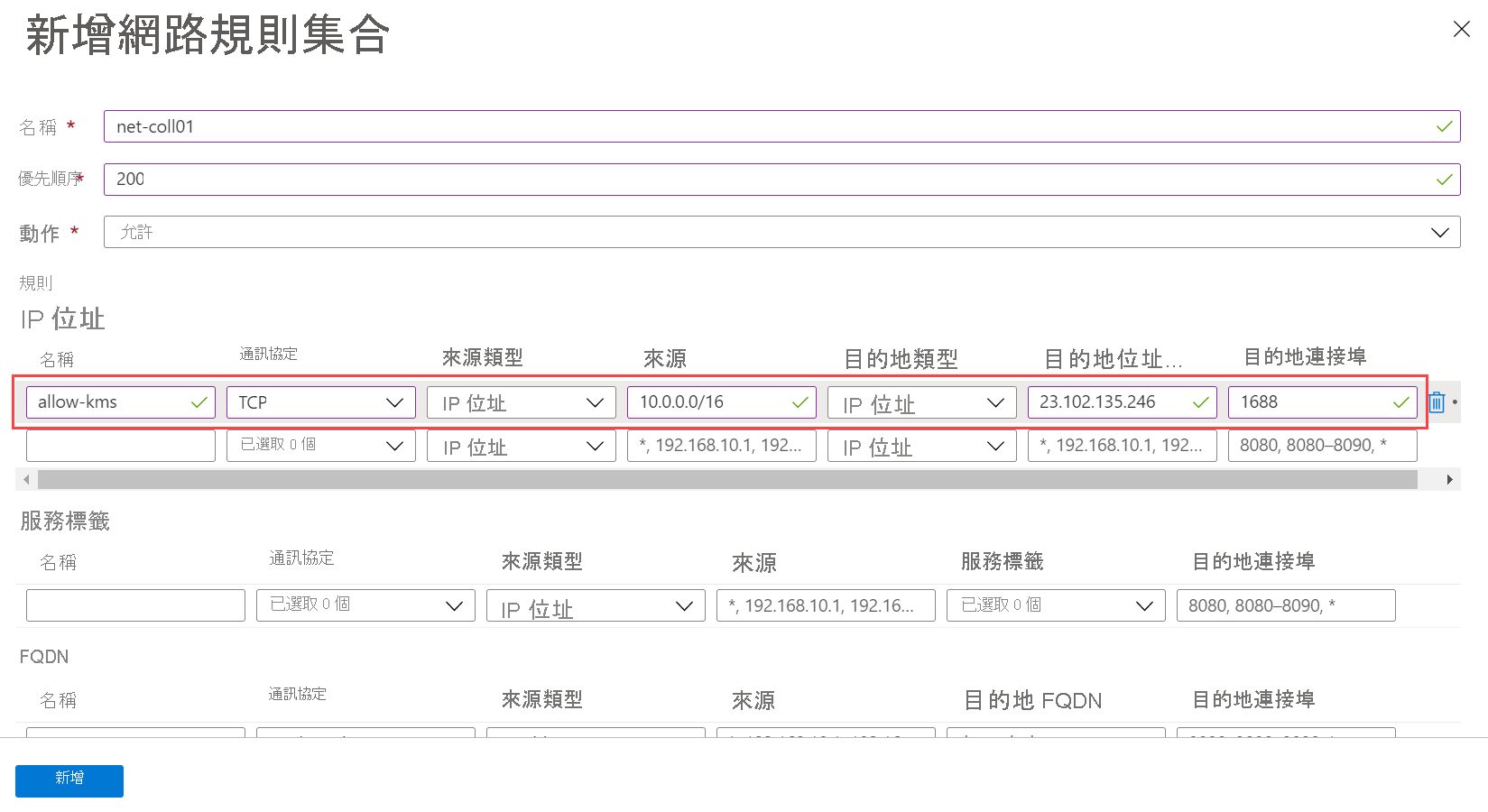Click the IP 位址 section heading
This screenshot has height=812, width=1488.
point(62,318)
